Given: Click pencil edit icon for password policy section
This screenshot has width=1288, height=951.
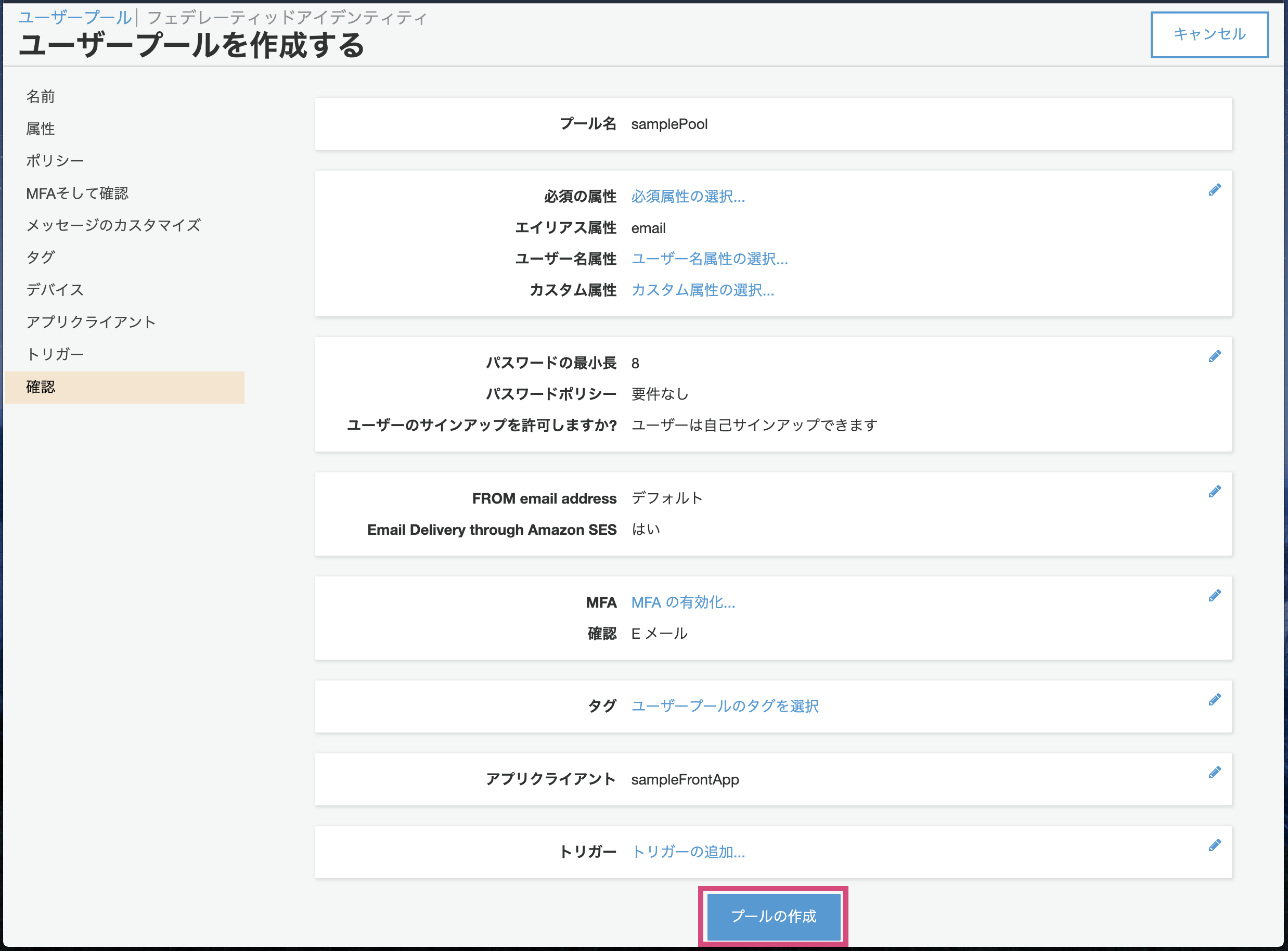Looking at the screenshot, I should pos(1214,356).
